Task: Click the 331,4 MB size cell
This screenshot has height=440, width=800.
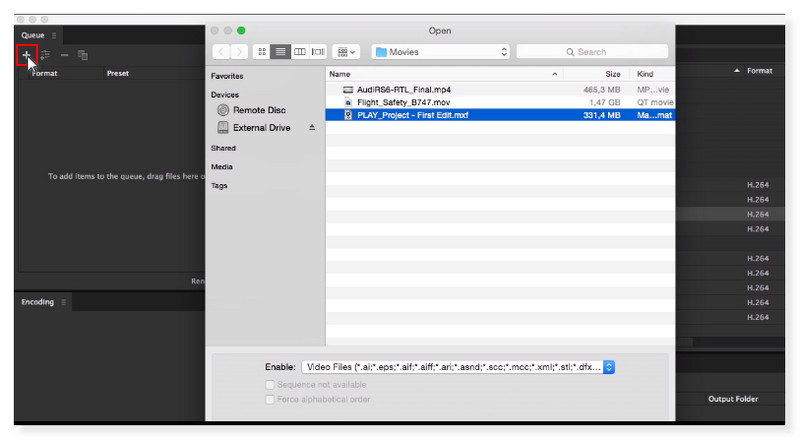Action: coord(602,115)
